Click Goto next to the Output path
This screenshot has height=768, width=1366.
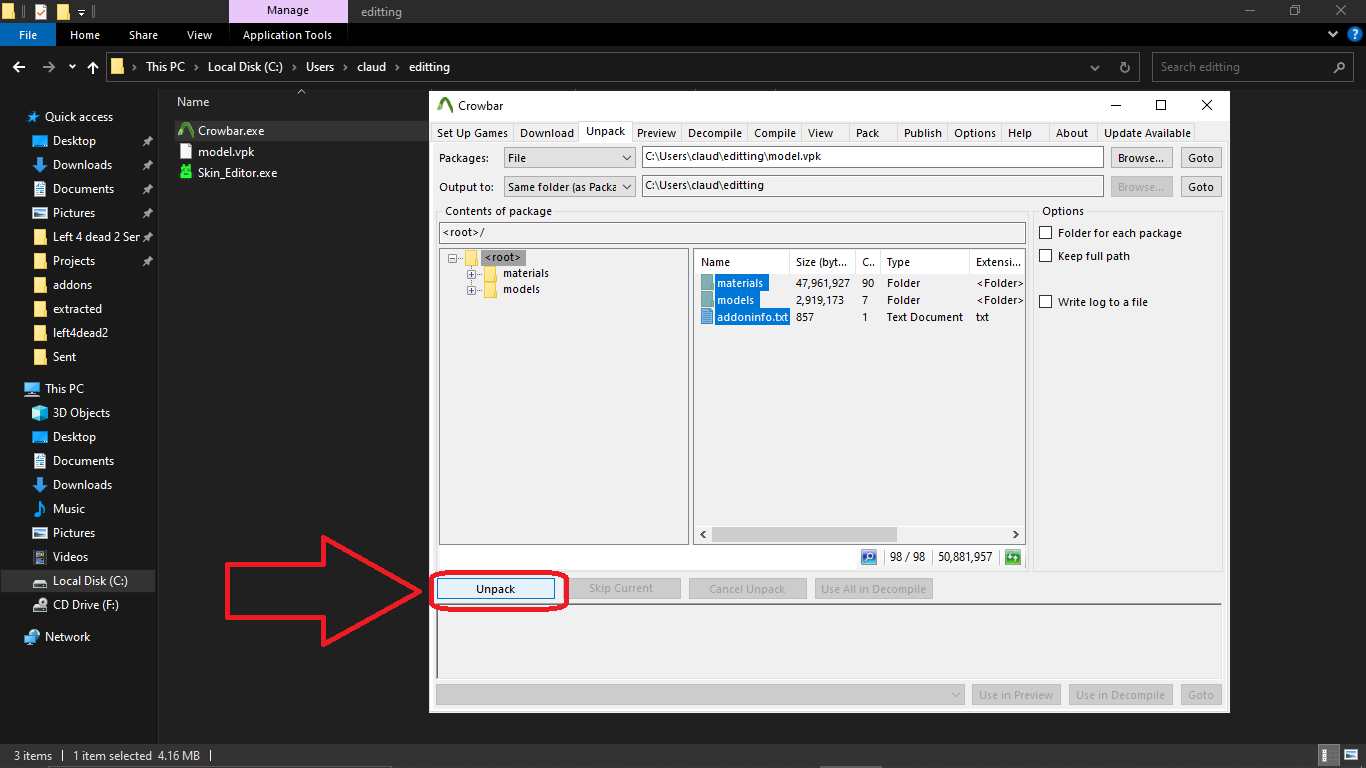1201,187
